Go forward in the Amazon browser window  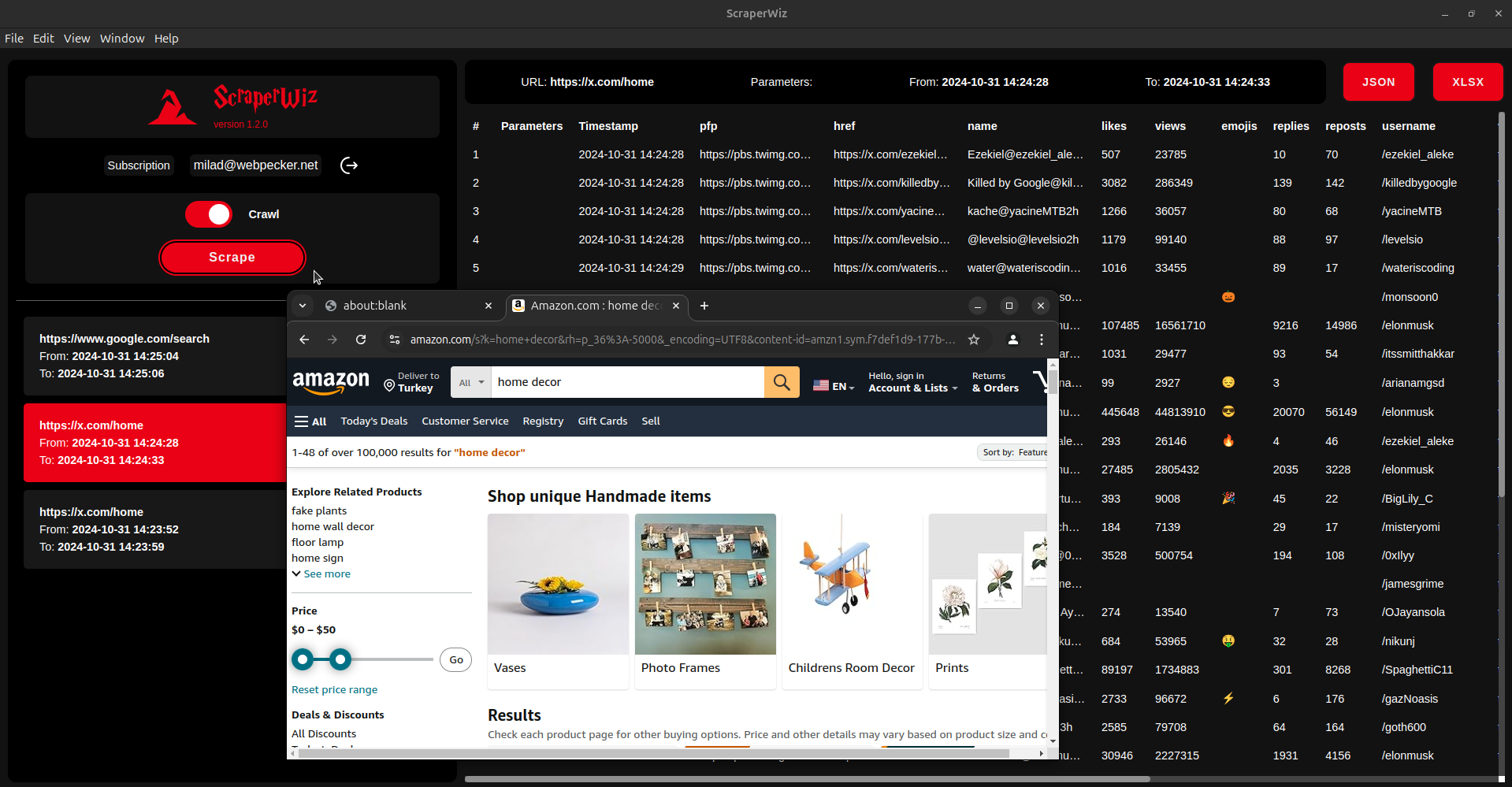332,340
